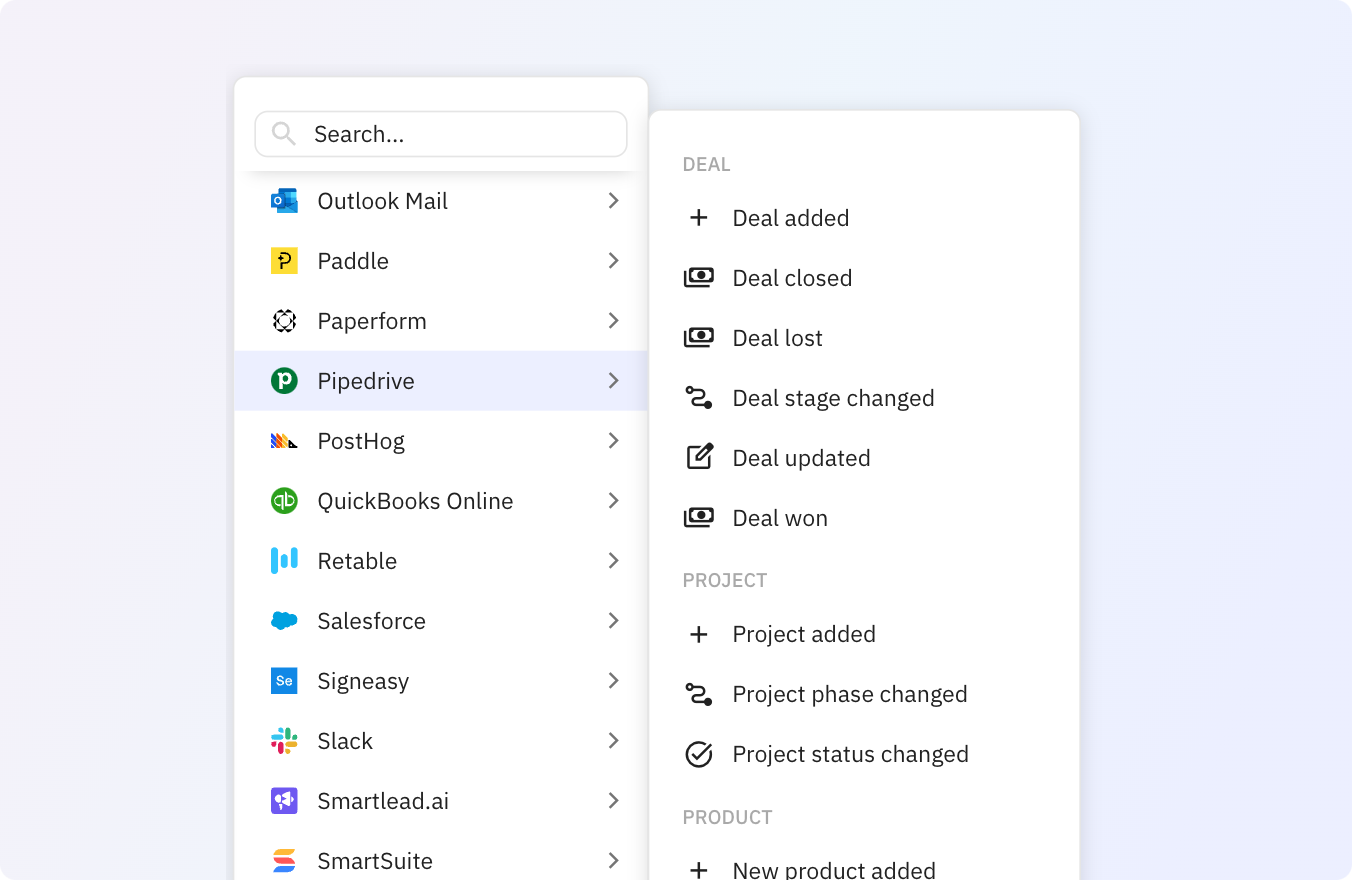Expand the Paperform submenu chevron
This screenshot has width=1352, height=880.
tap(613, 321)
